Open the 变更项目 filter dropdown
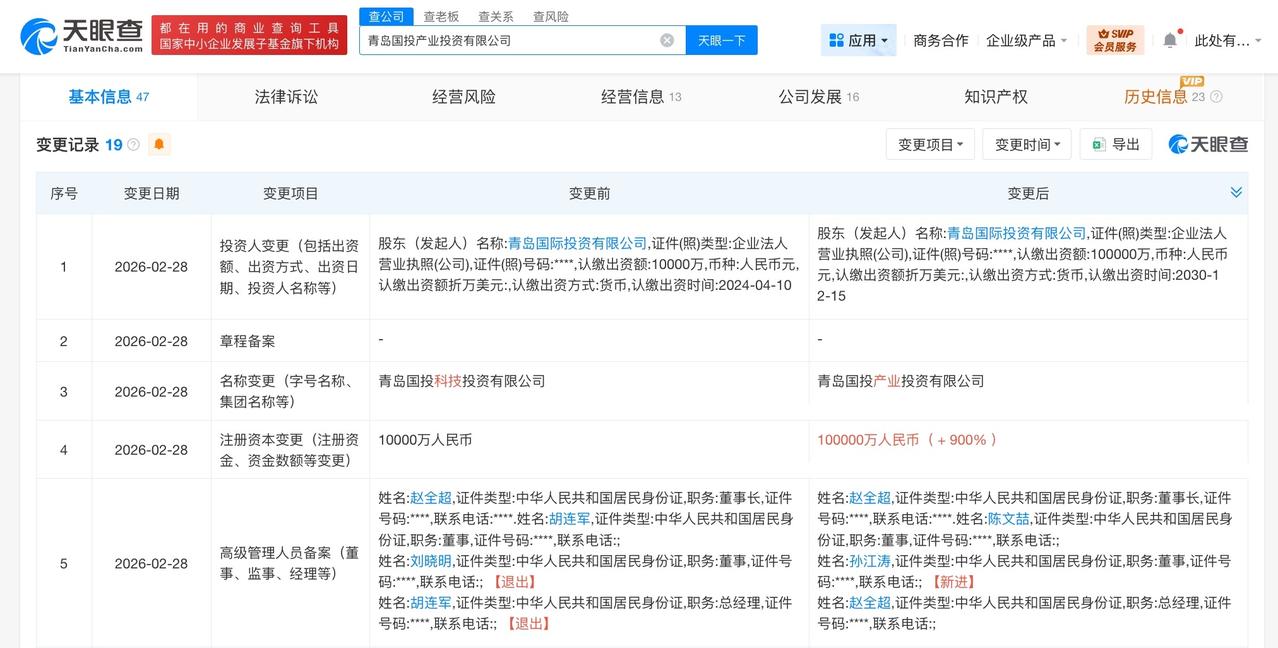 [931, 144]
